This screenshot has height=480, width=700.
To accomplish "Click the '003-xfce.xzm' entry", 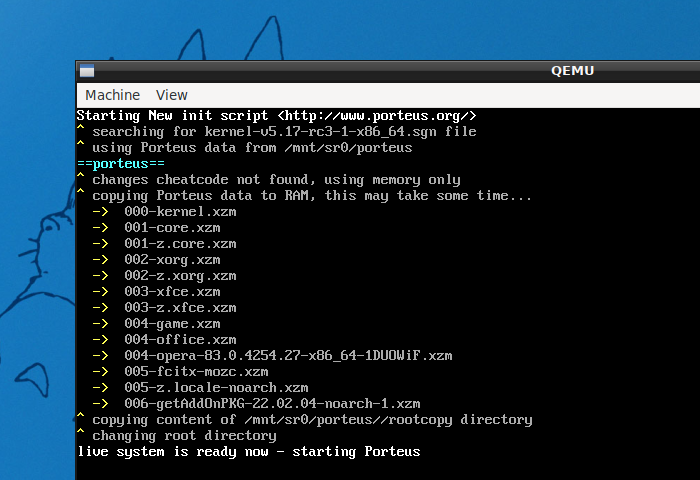I will click(x=172, y=292).
